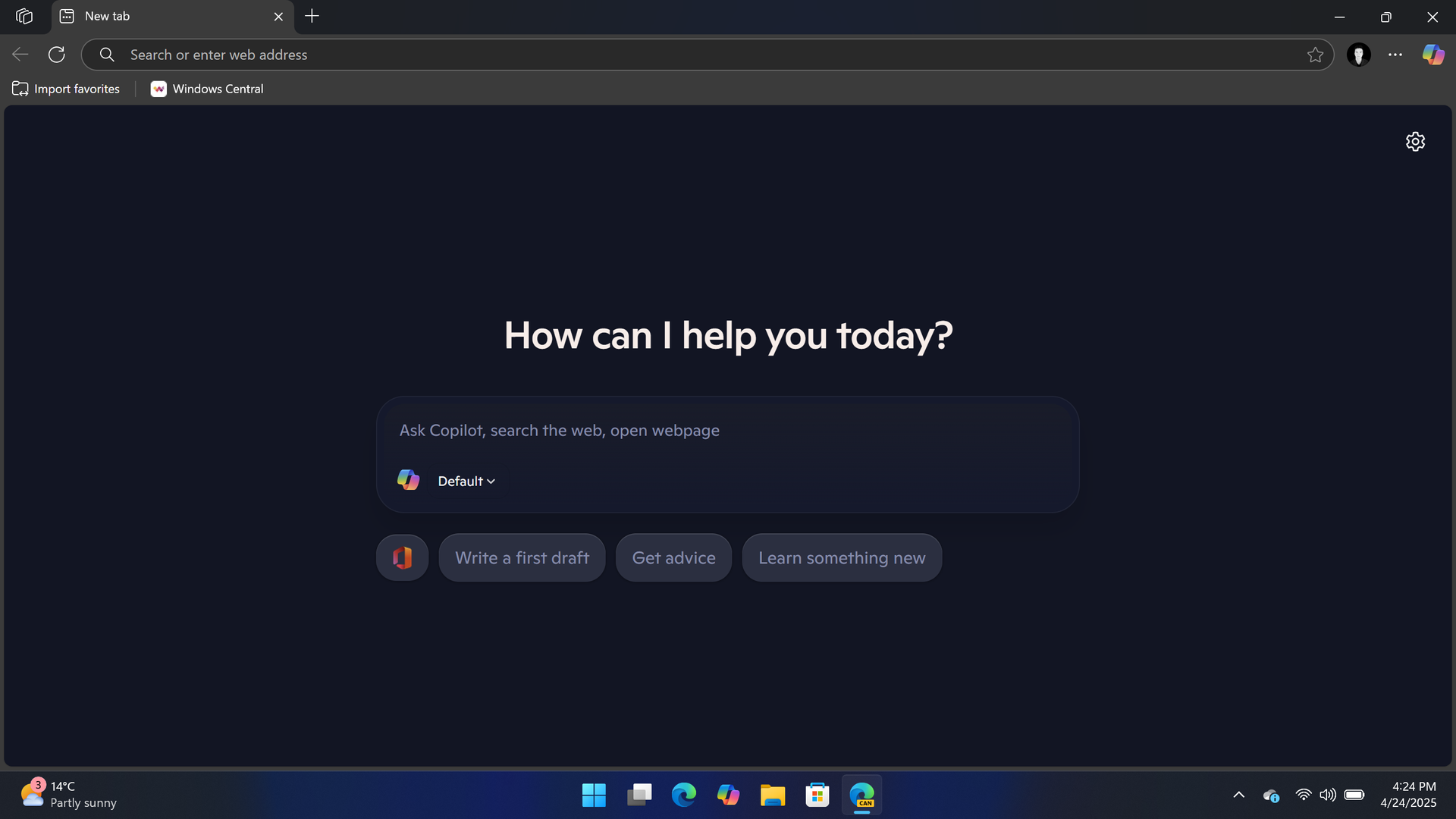Click the back navigation arrow

point(19,54)
